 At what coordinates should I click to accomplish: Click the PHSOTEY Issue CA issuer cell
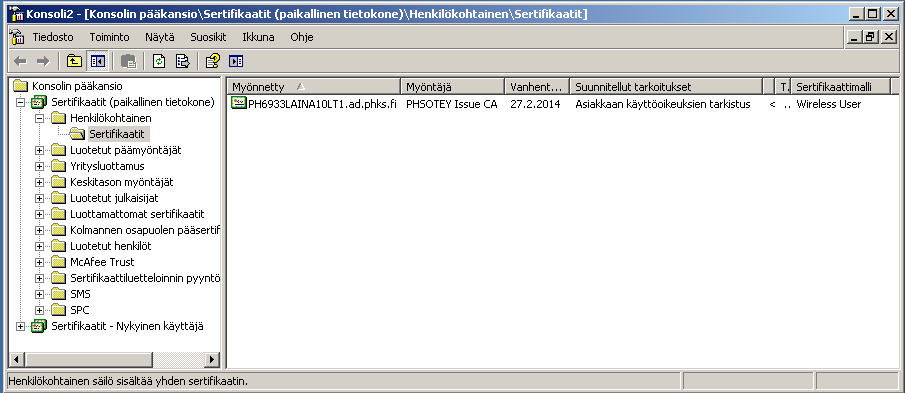pos(452,104)
